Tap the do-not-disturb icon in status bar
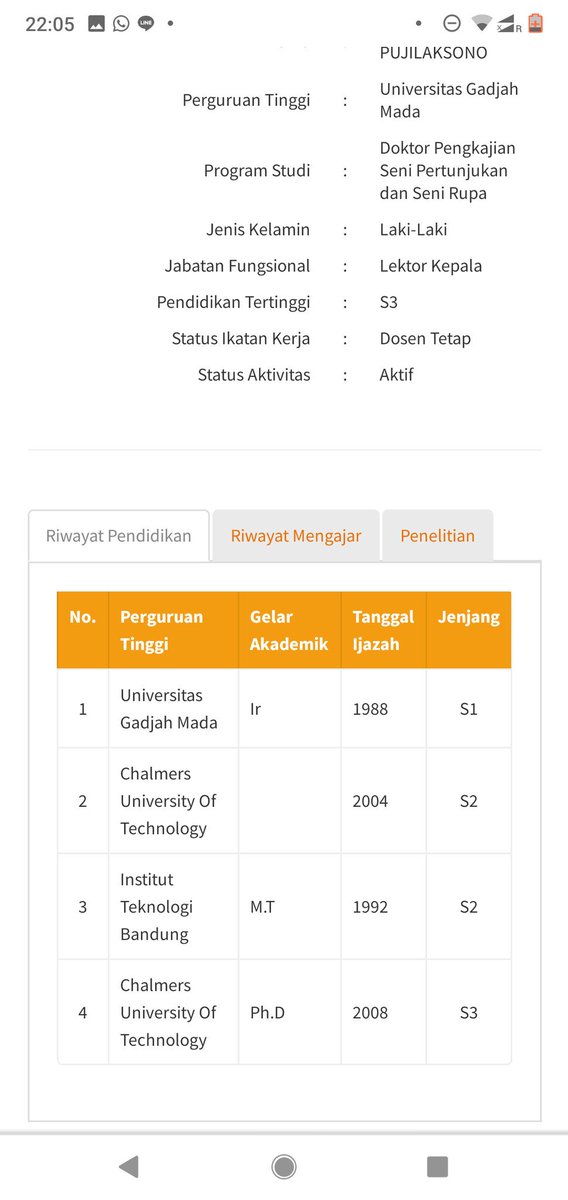The width and height of the screenshot is (568, 1200). coord(451,23)
